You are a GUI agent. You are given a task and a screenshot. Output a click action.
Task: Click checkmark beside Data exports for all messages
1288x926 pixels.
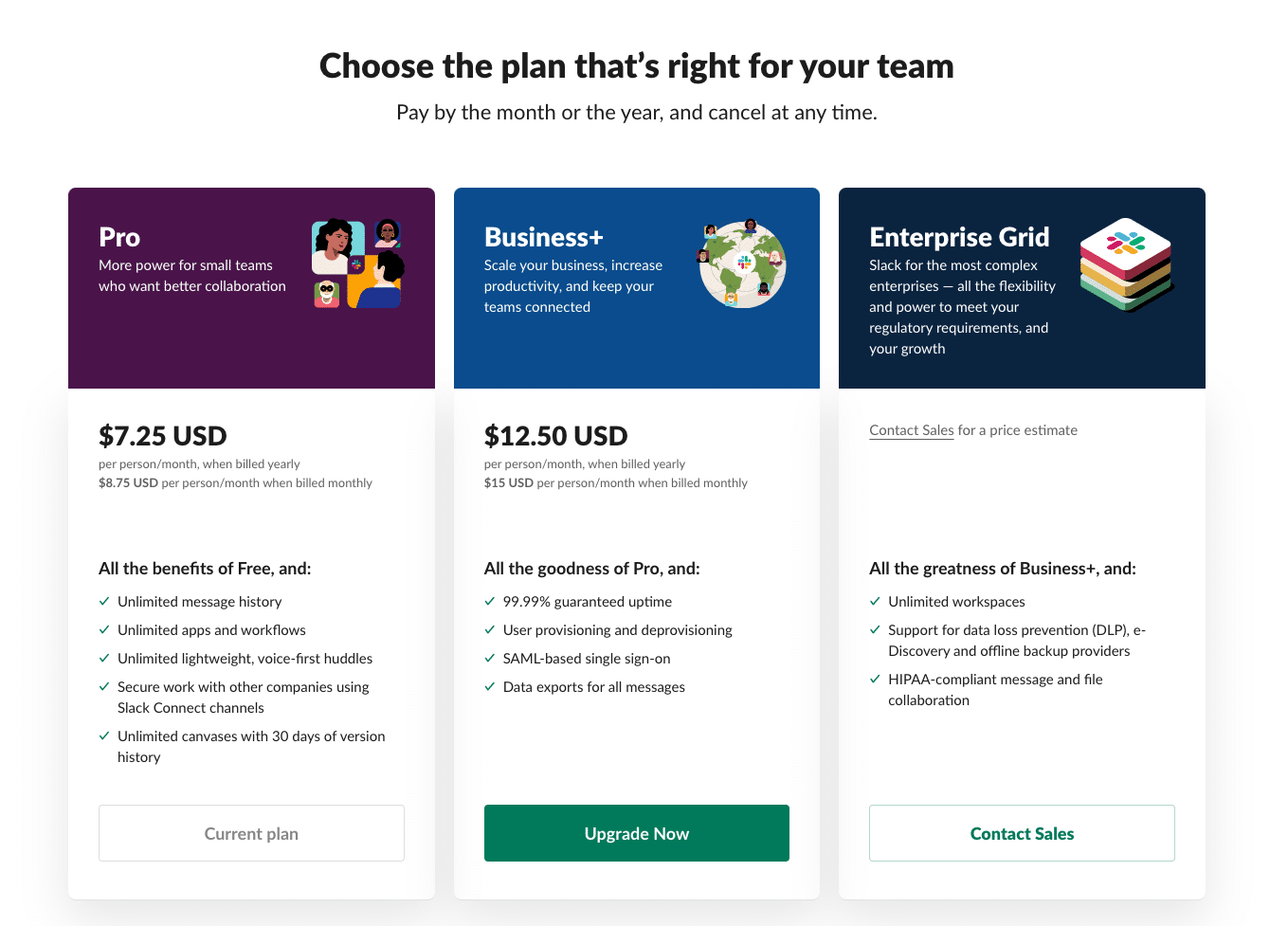[490, 686]
